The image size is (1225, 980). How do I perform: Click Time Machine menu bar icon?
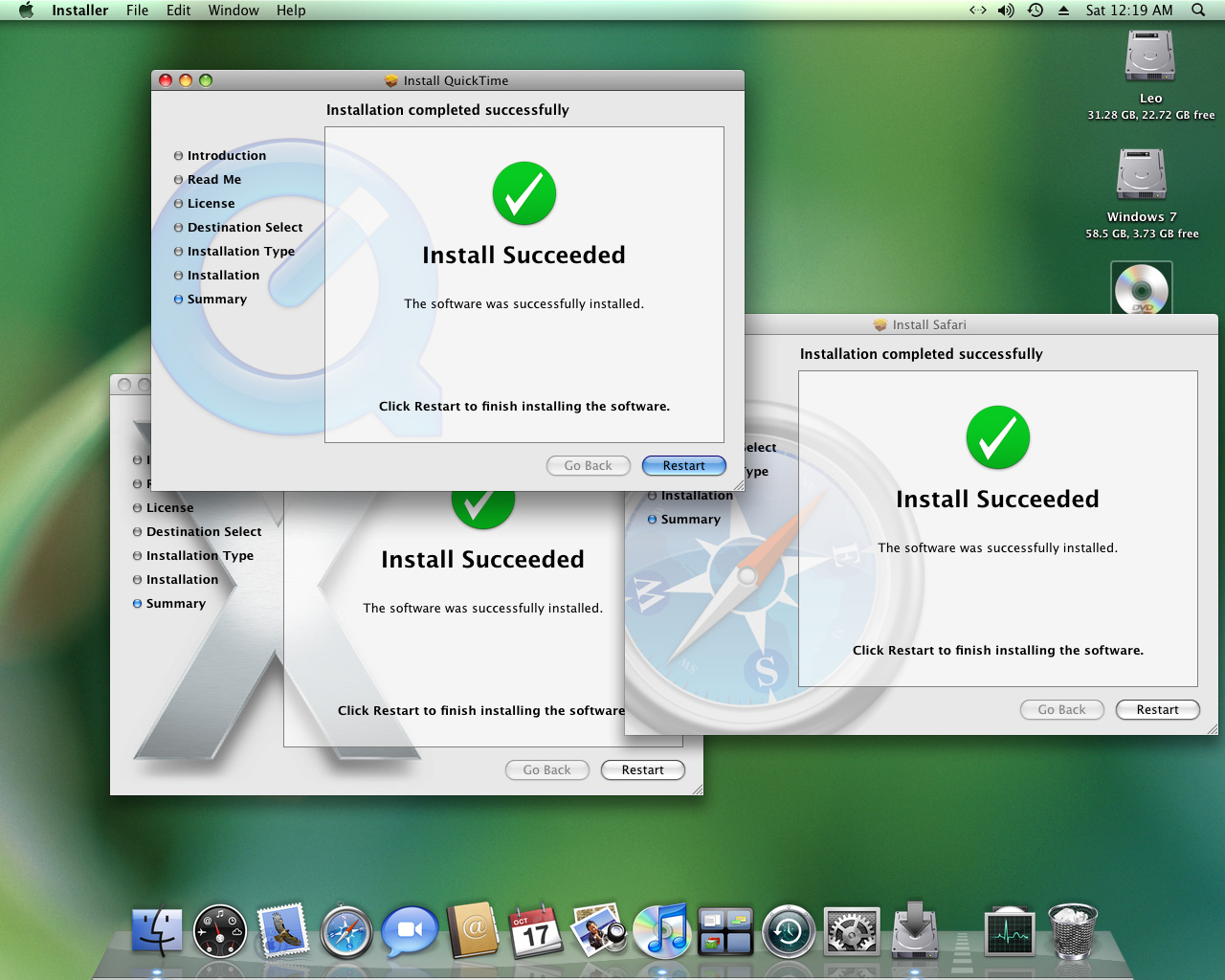point(1036,11)
